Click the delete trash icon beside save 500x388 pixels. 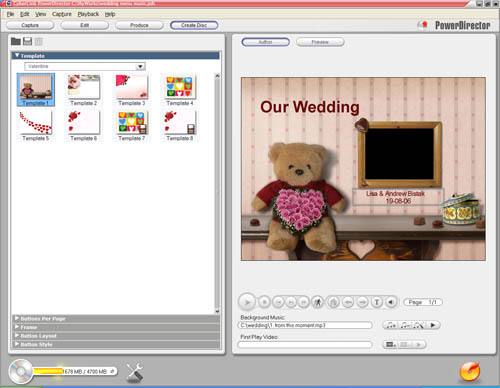pos(39,42)
